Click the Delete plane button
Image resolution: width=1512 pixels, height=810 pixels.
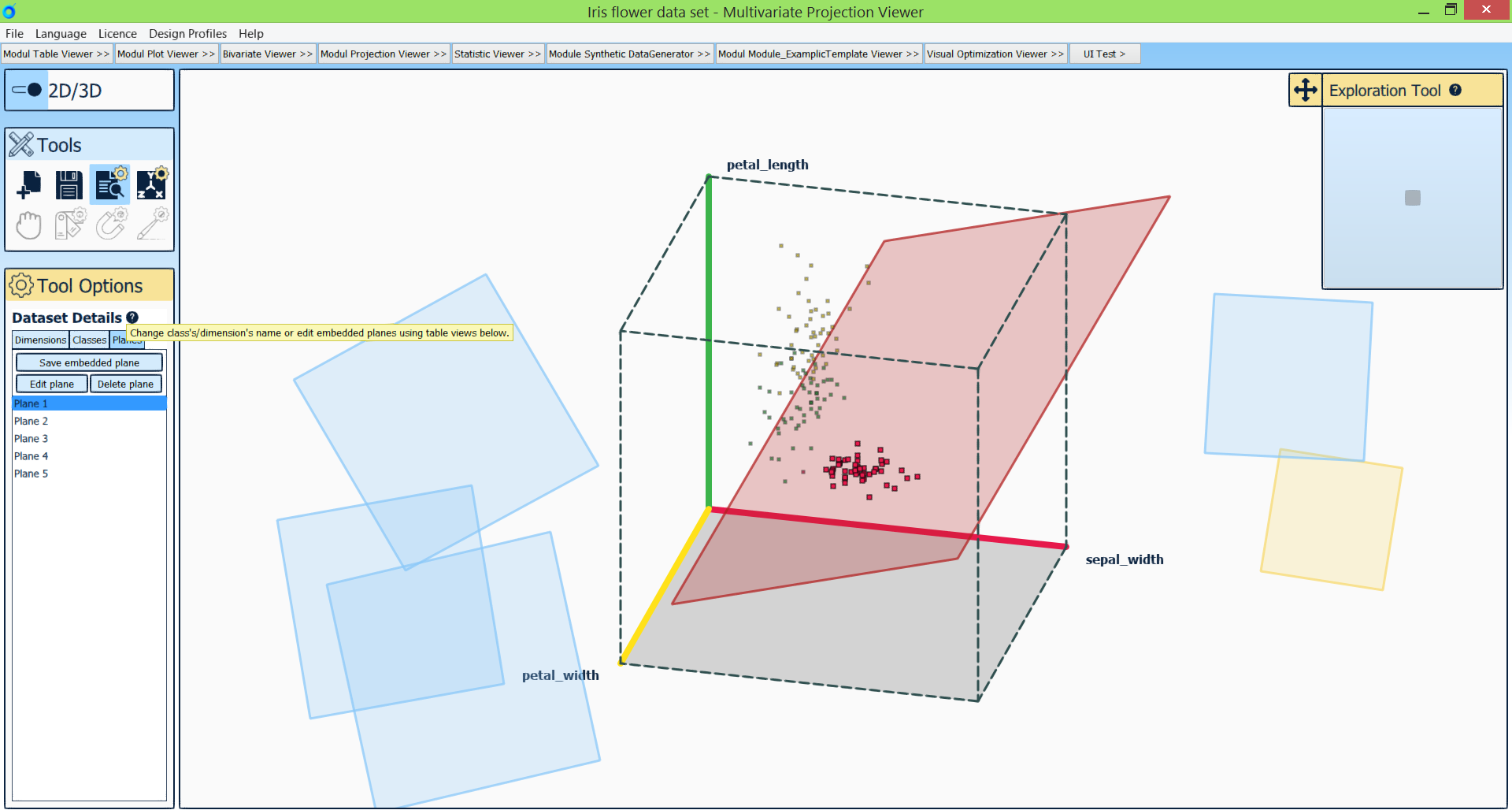pos(125,385)
